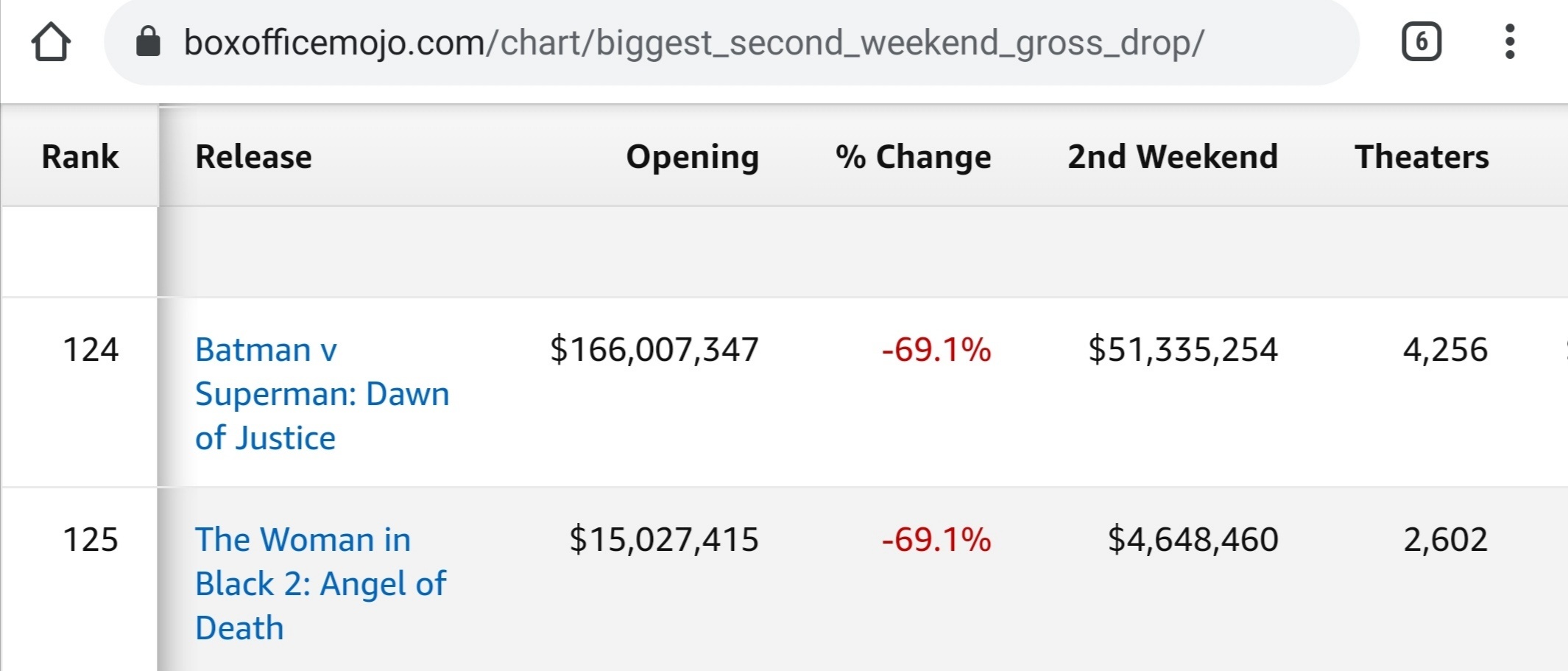This screenshot has width=1568, height=671.
Task: Select the $15,027,415 opening value
Action: (x=663, y=540)
